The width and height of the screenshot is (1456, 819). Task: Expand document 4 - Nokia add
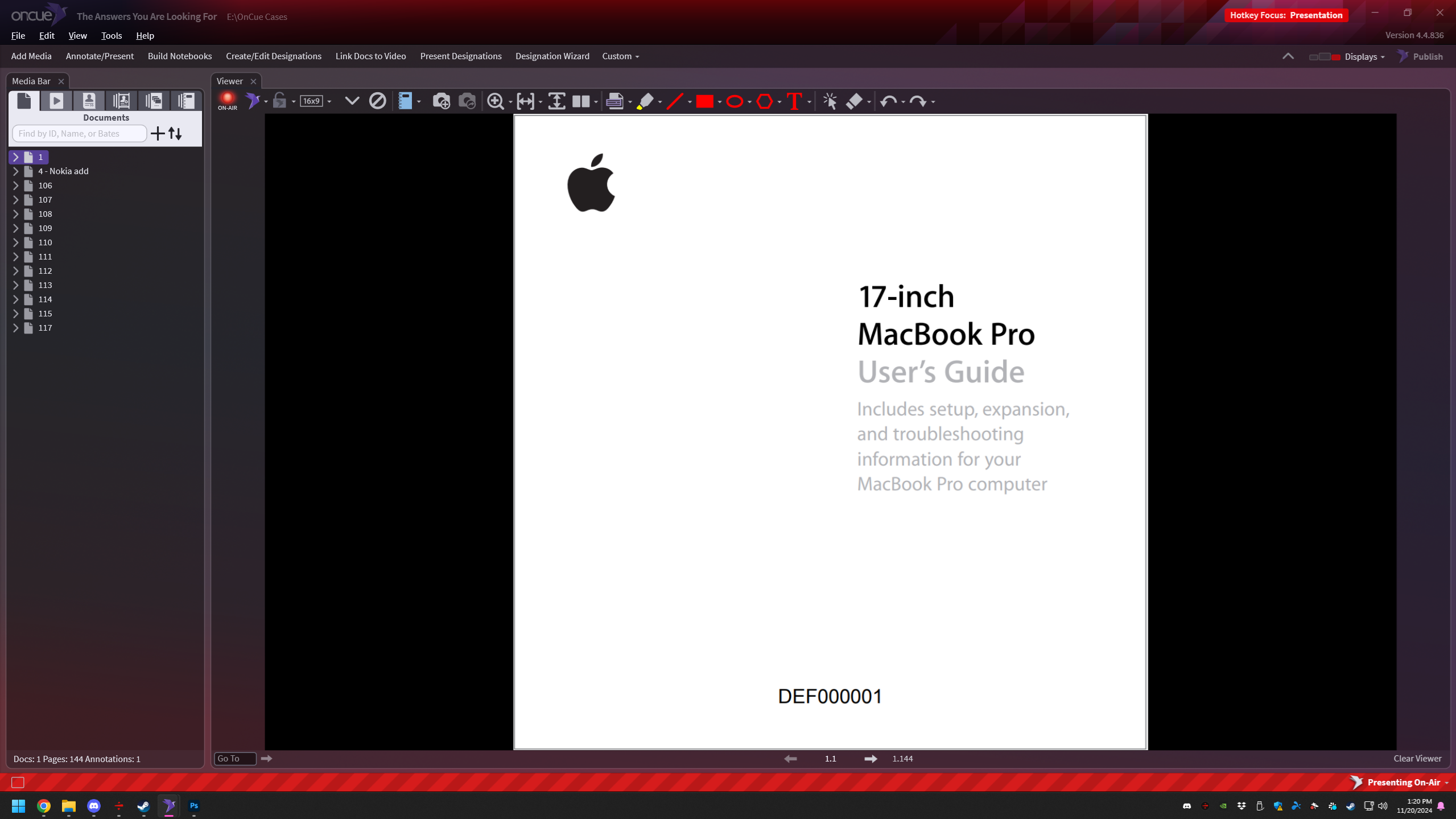[16, 171]
